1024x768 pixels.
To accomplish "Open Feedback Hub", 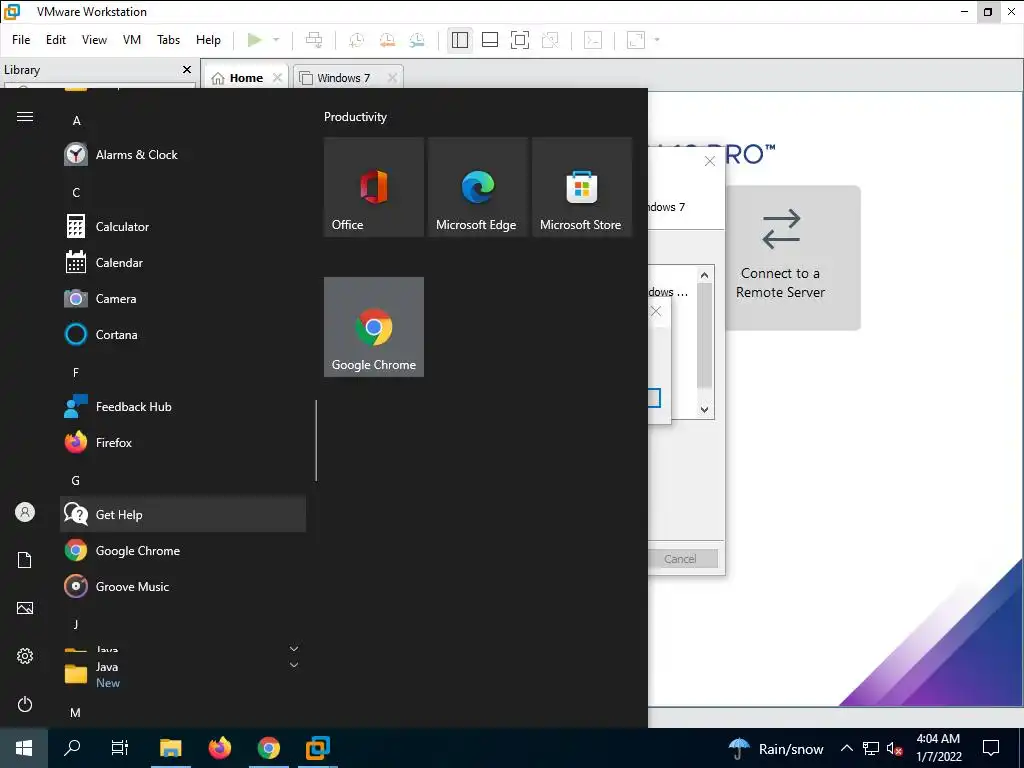I will point(183,406).
